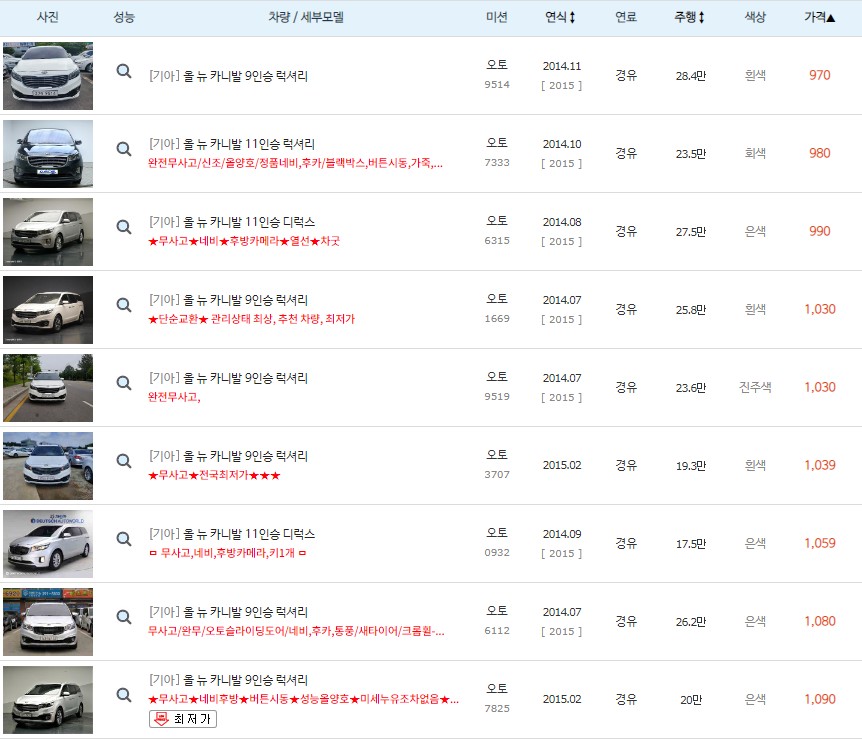Click price 1,039

pos(820,466)
